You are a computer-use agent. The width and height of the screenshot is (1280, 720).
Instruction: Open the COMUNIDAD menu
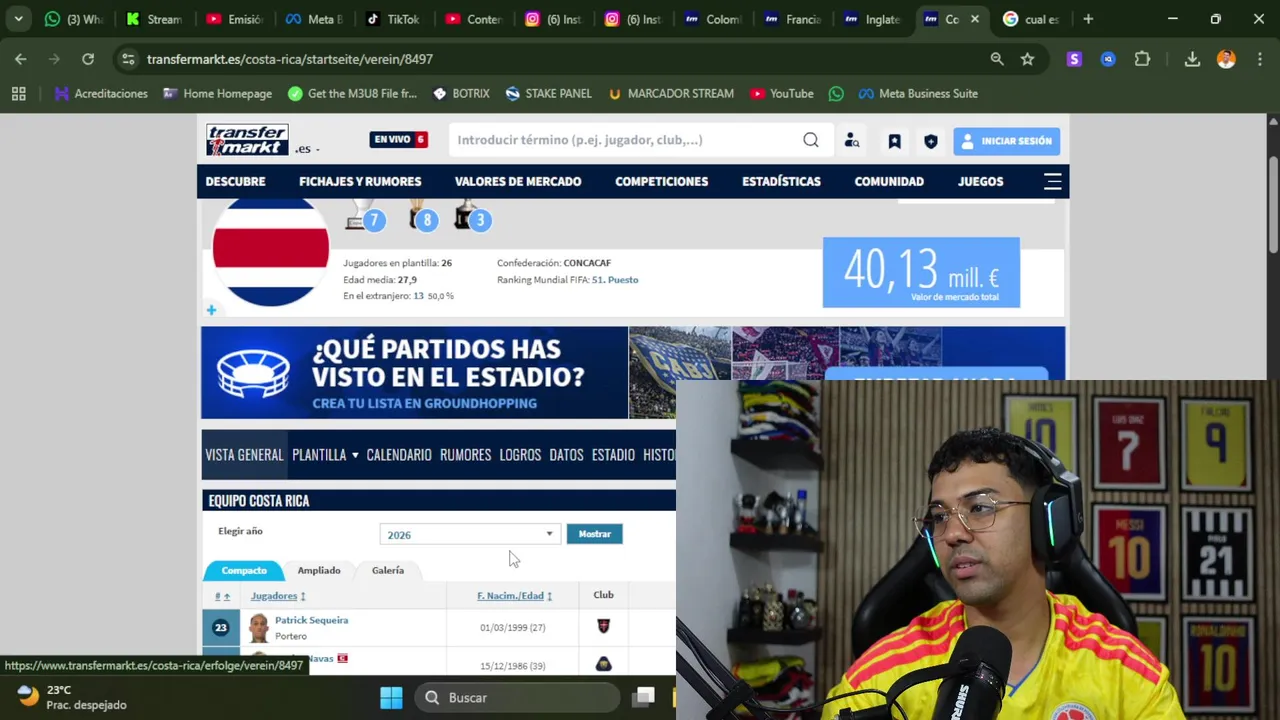click(889, 181)
